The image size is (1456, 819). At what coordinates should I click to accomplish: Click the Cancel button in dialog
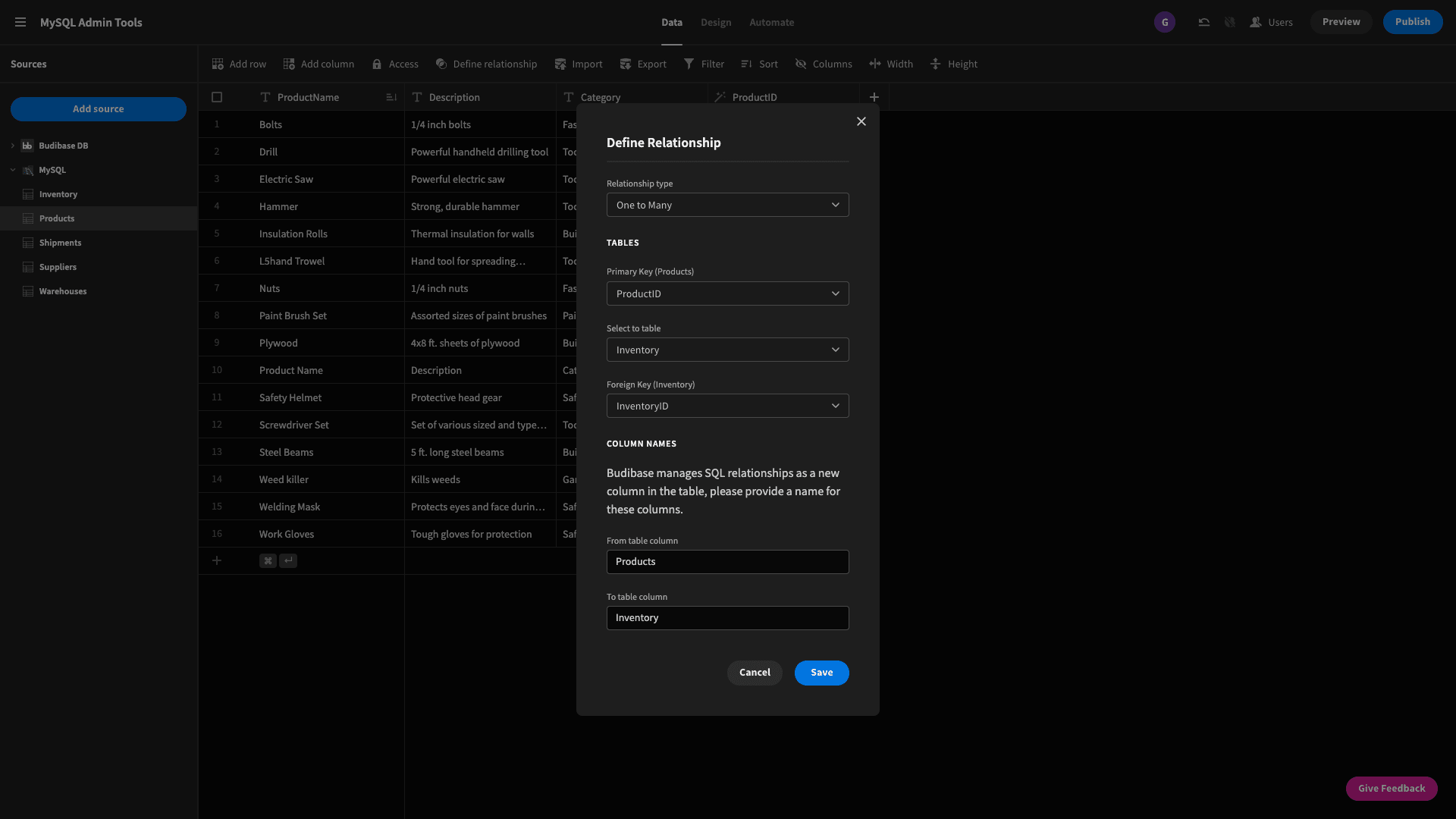click(755, 672)
